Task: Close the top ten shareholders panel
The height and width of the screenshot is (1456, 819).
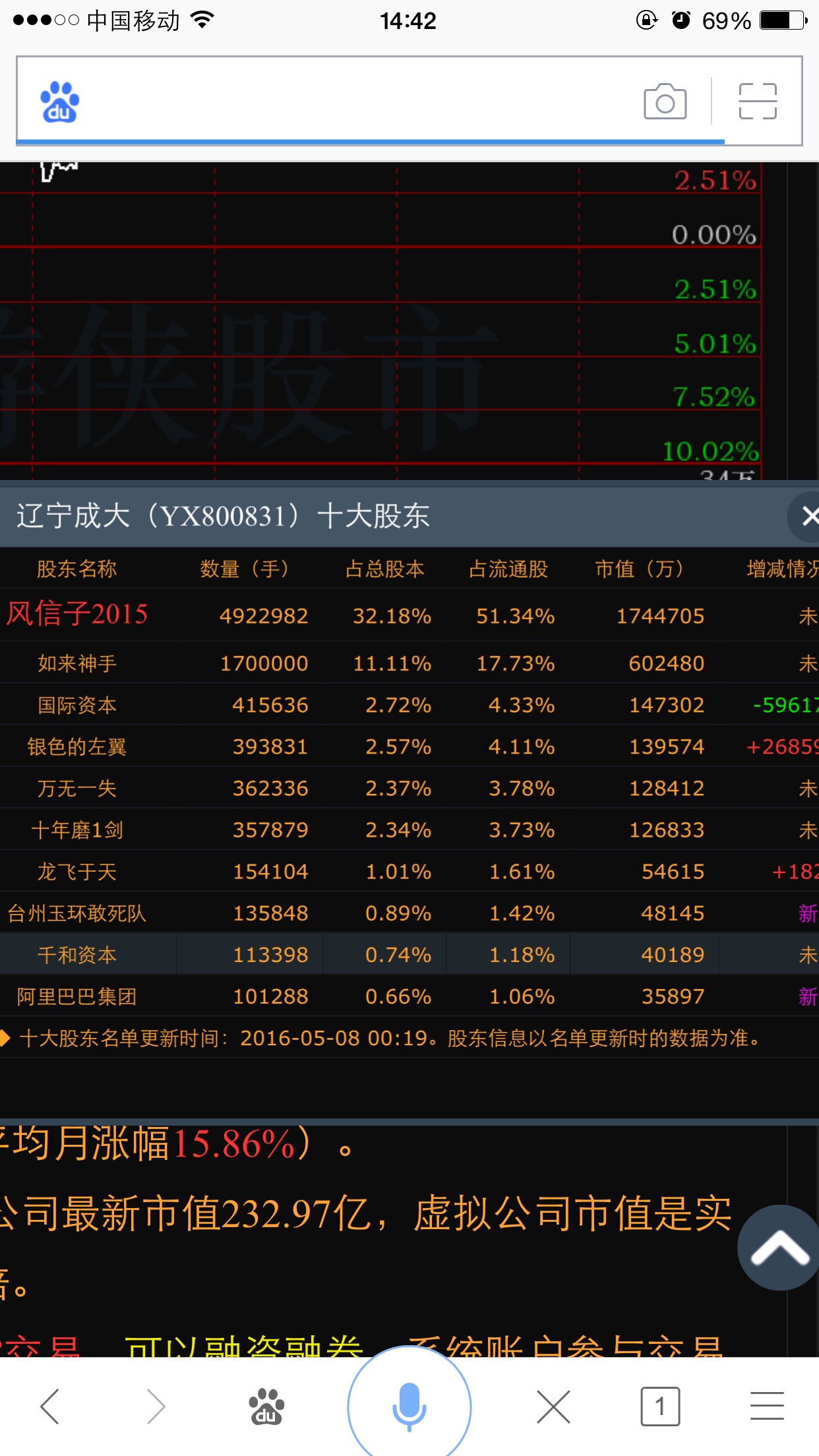Action: pyautogui.click(x=808, y=516)
